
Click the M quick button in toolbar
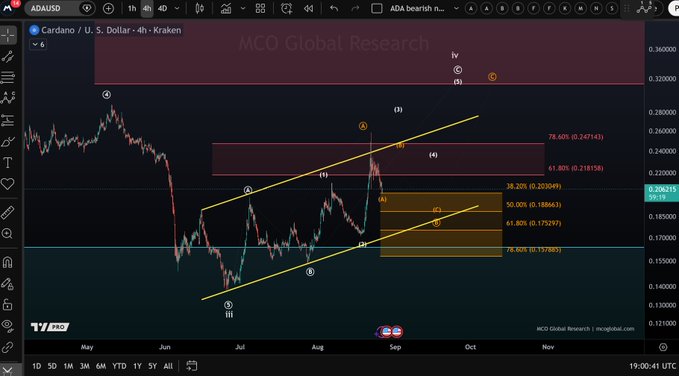click(581, 8)
